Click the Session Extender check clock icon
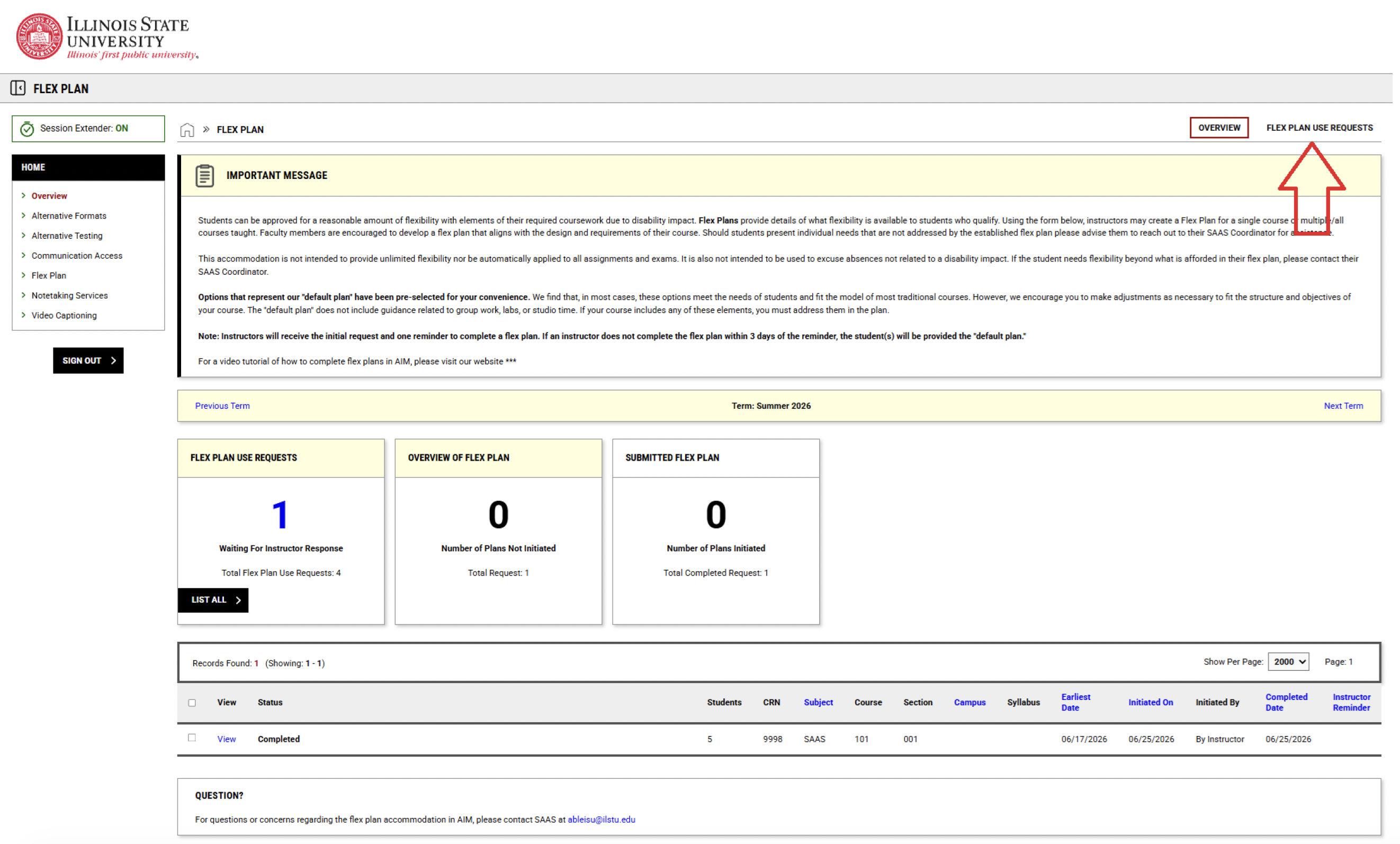This screenshot has height=844, width=1400. click(26, 130)
